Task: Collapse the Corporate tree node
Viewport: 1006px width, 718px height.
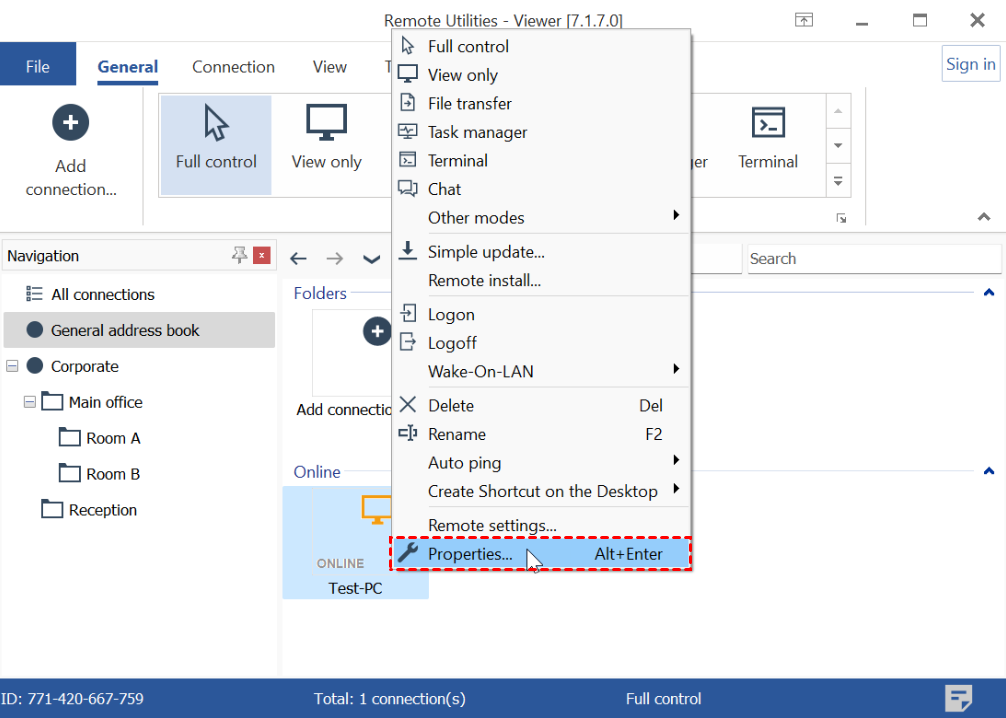Action: pos(12,366)
